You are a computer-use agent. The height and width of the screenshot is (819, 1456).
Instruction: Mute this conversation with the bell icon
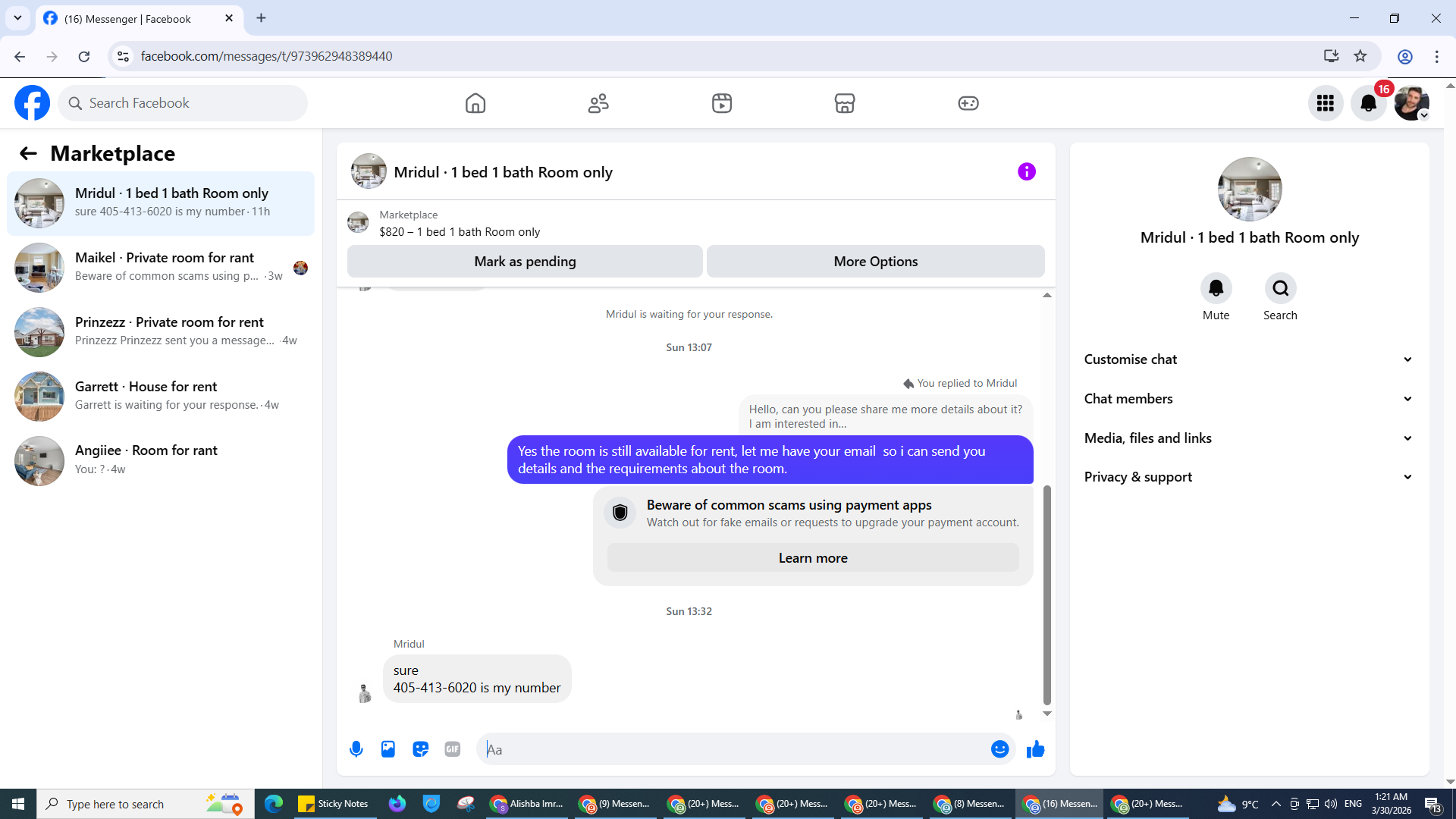(x=1216, y=288)
